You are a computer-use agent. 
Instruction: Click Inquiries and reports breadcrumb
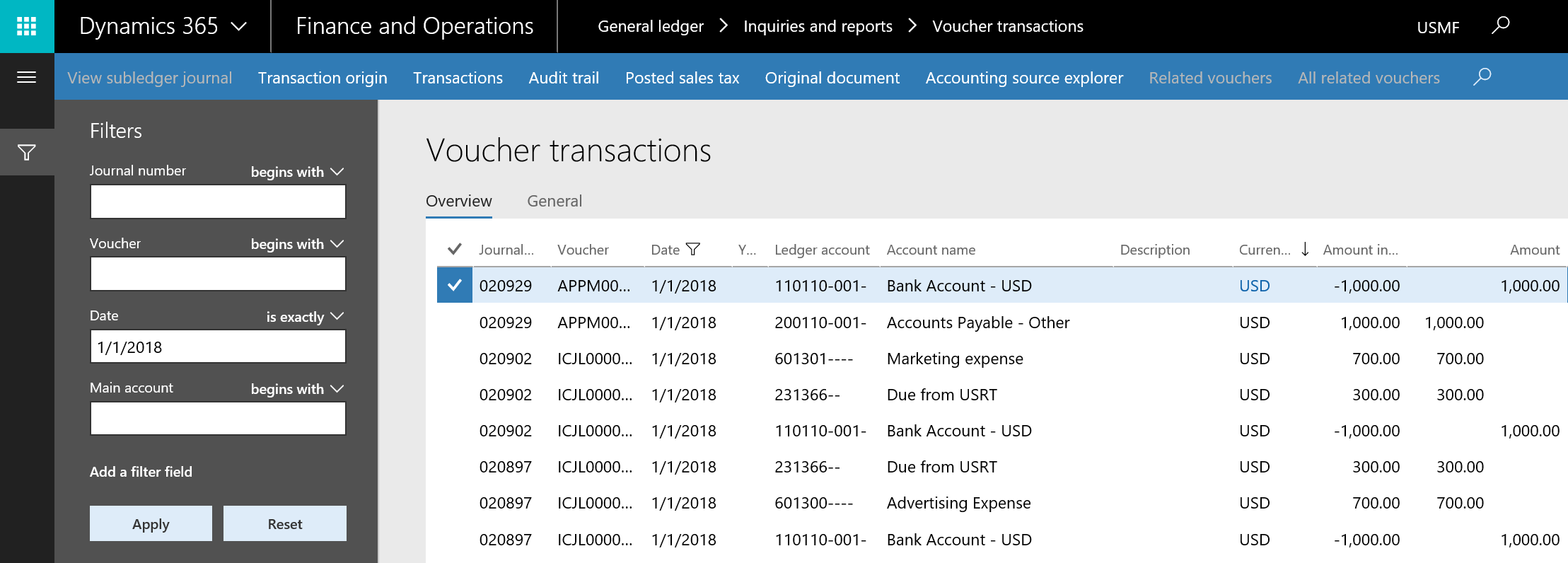(818, 26)
